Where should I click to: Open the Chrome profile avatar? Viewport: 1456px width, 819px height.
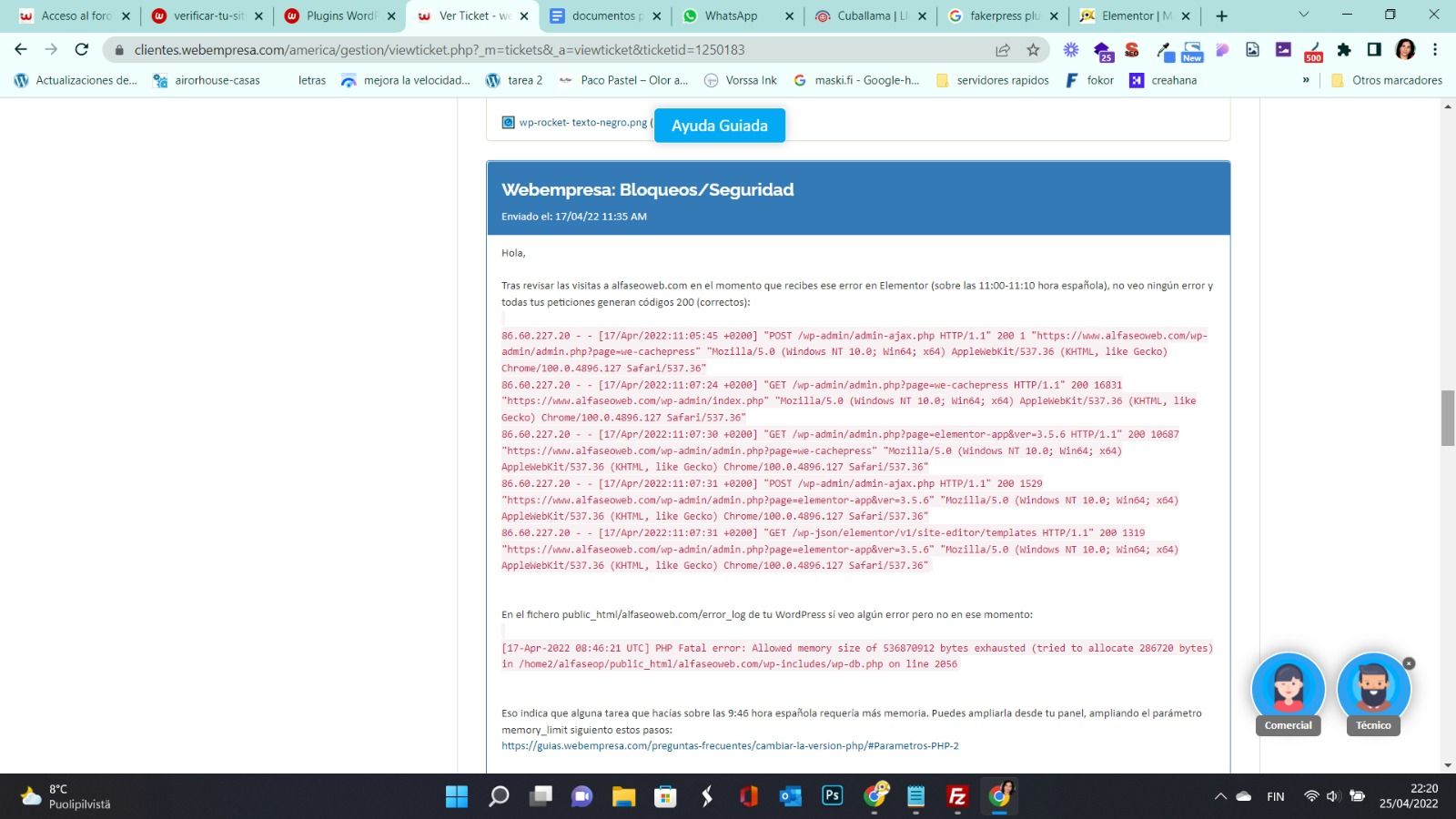point(1405,50)
